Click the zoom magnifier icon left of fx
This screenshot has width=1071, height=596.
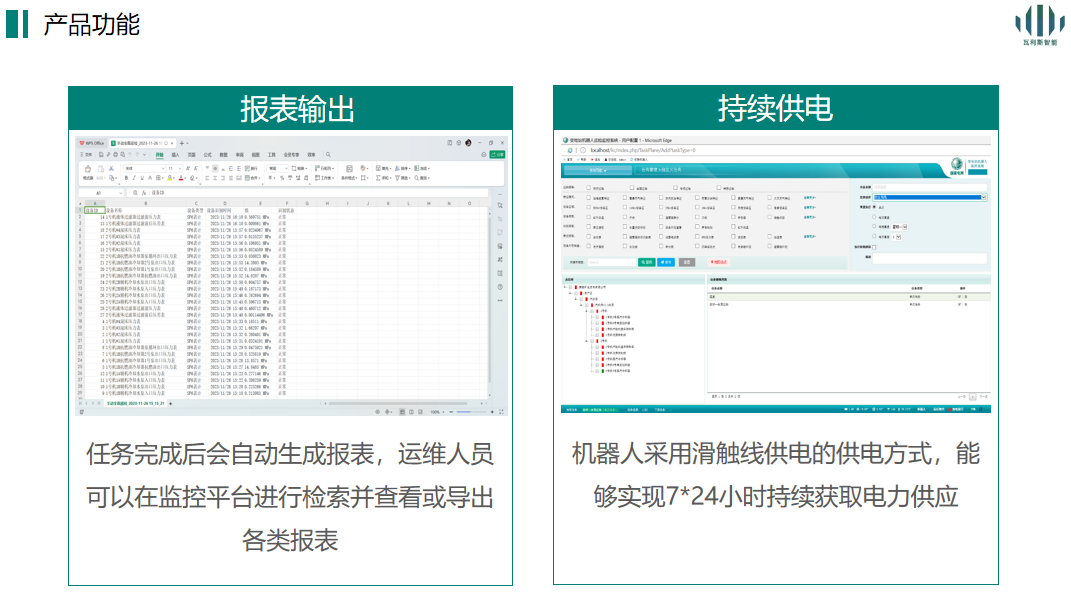tap(135, 193)
